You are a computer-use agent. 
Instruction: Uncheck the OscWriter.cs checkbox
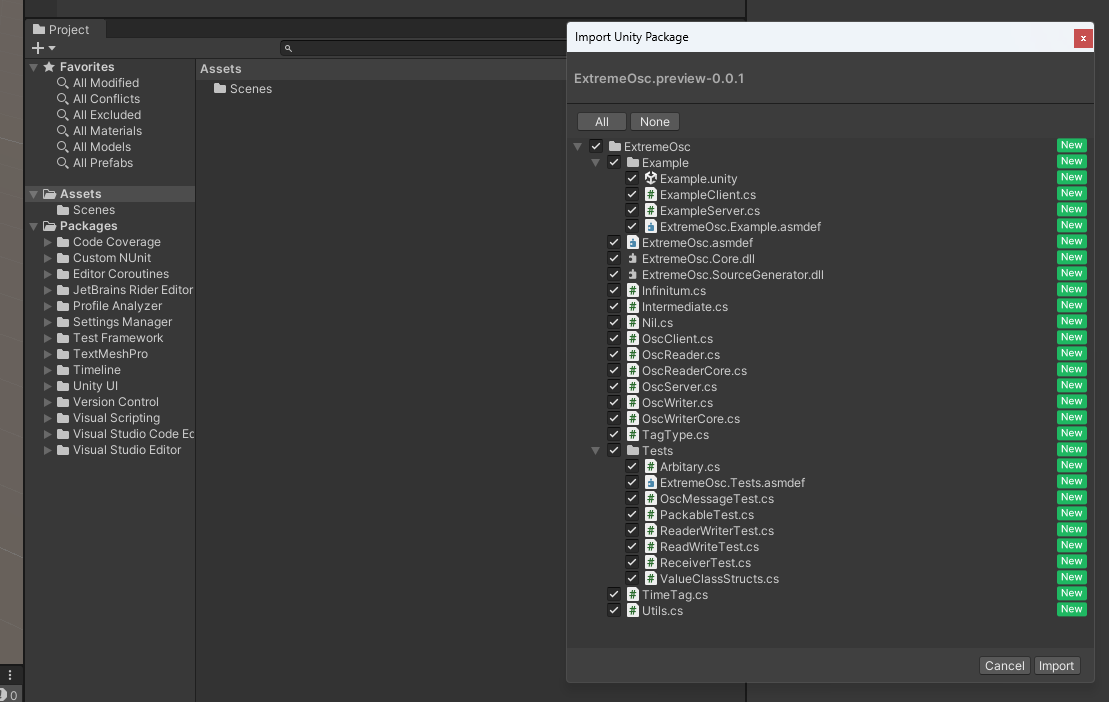click(x=614, y=403)
